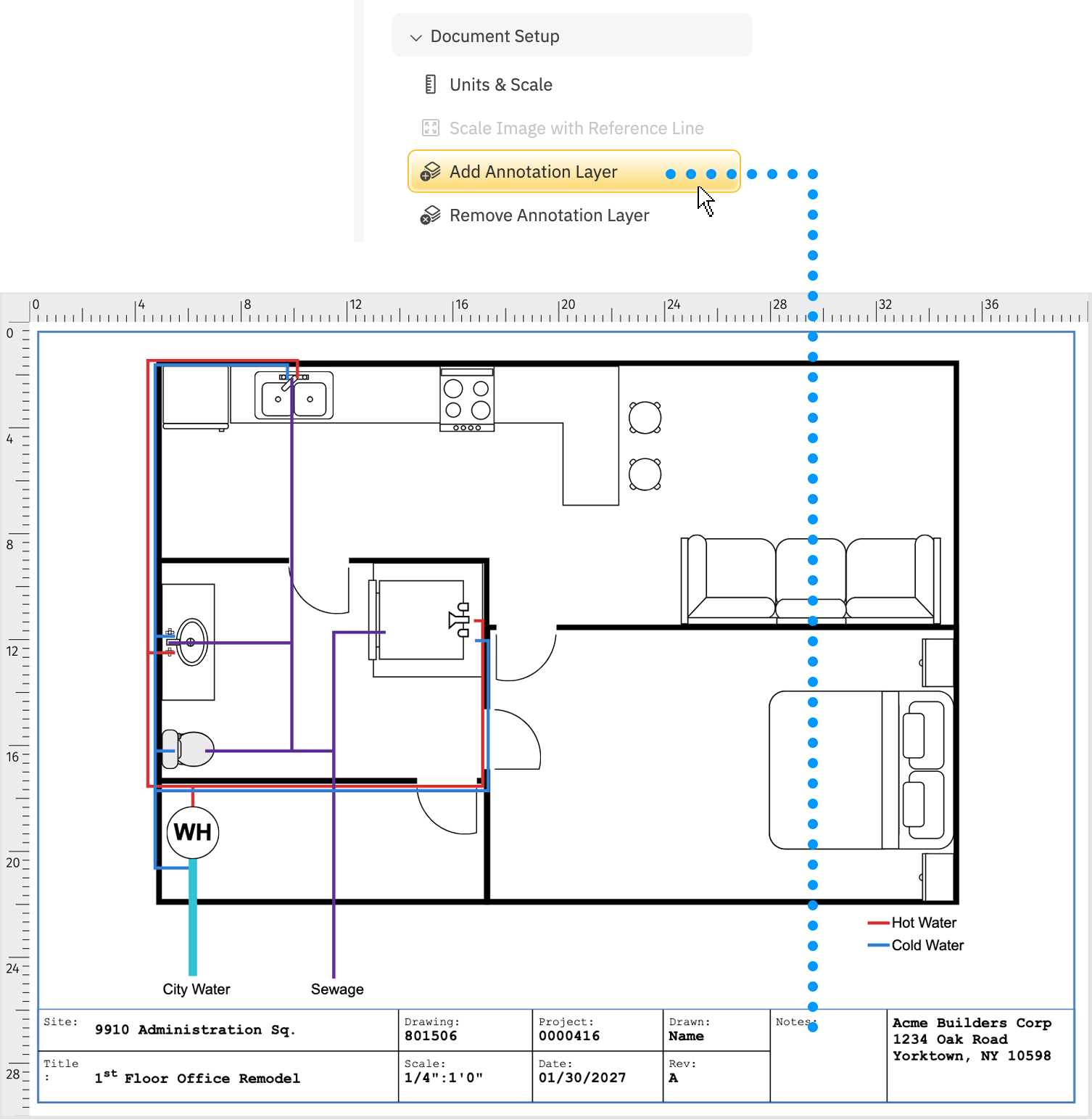
Task: Click the Scale Image with Reference Line icon
Action: pyautogui.click(x=431, y=128)
